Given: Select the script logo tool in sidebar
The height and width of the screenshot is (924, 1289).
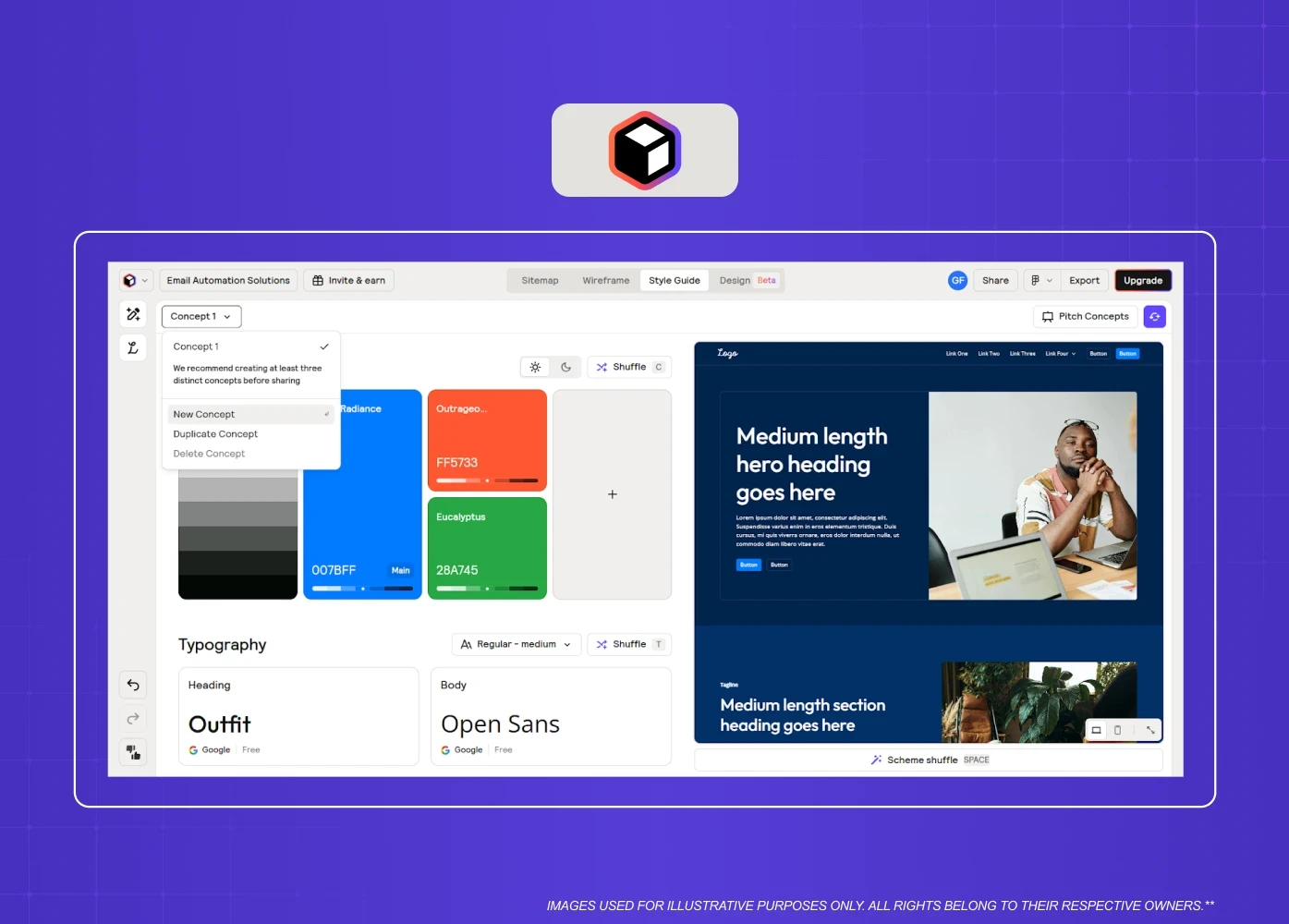Looking at the screenshot, I should (x=133, y=347).
